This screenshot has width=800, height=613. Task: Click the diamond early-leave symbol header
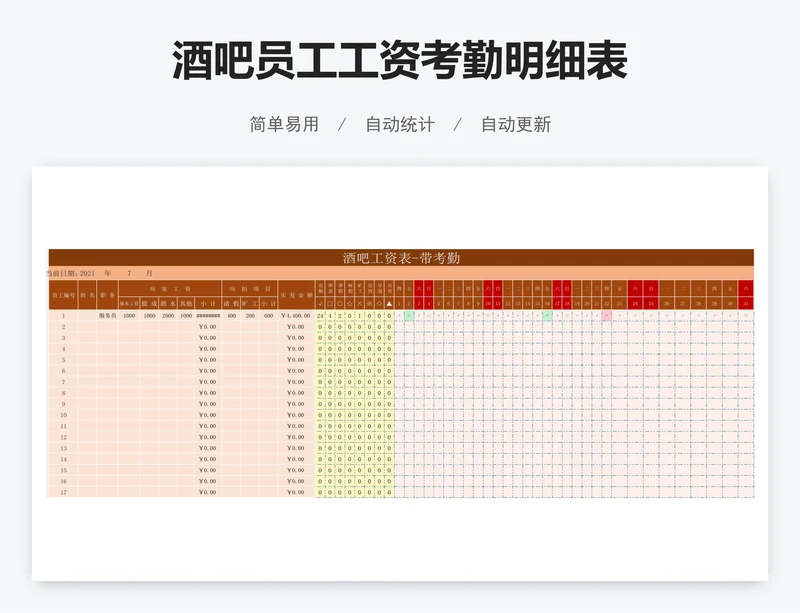(x=380, y=303)
